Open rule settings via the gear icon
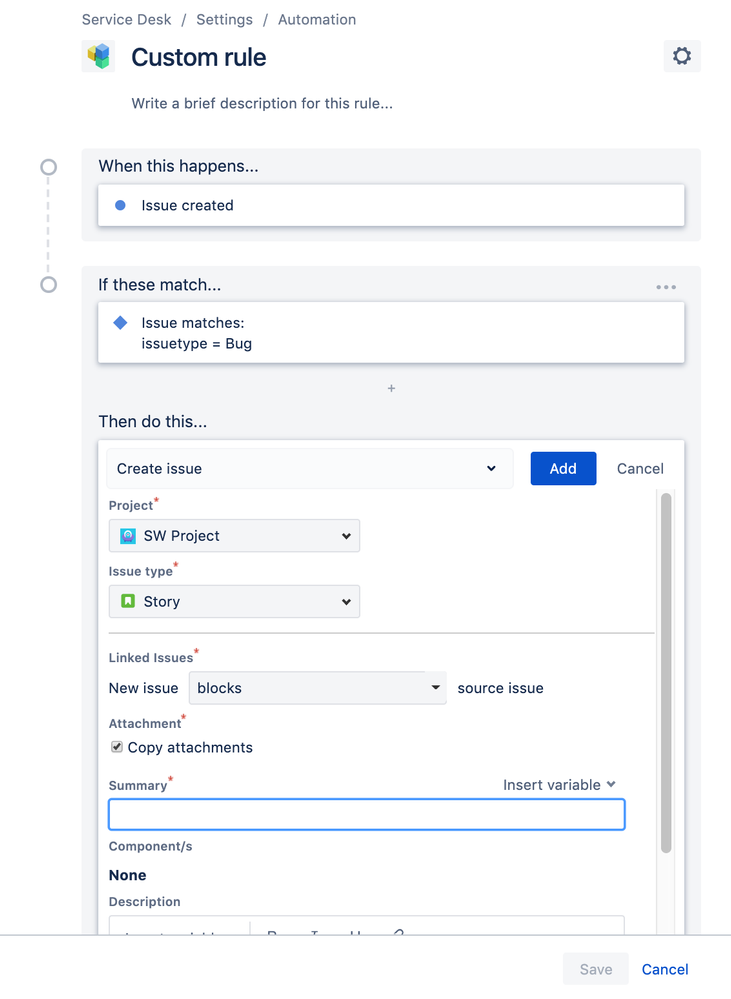The height and width of the screenshot is (999, 731). tap(681, 56)
